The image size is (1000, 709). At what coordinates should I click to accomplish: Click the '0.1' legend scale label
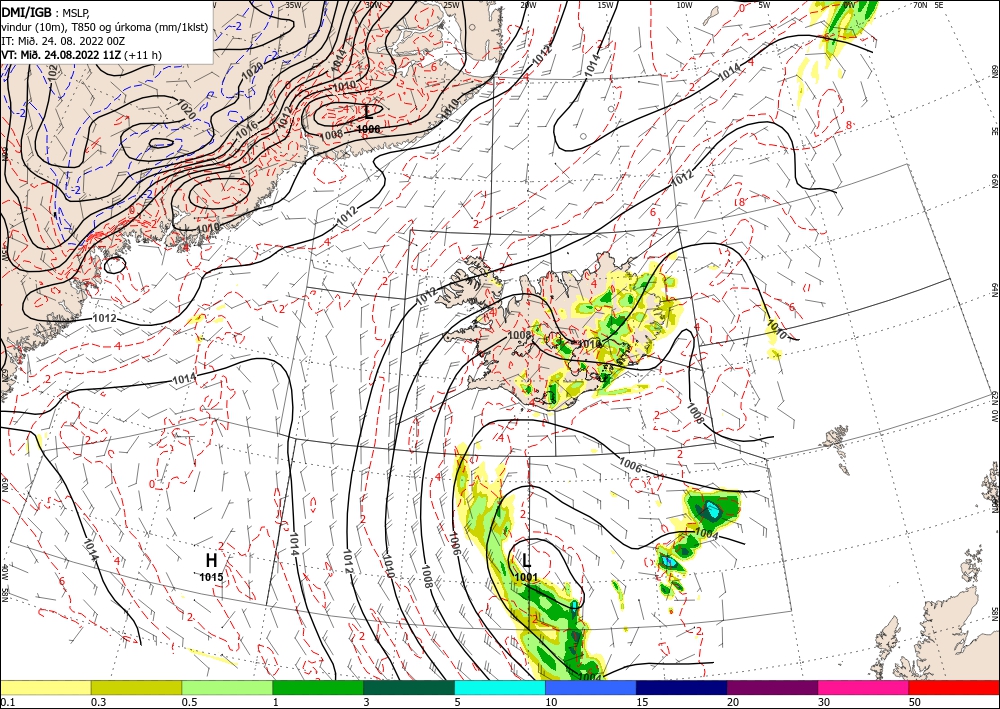[7, 702]
